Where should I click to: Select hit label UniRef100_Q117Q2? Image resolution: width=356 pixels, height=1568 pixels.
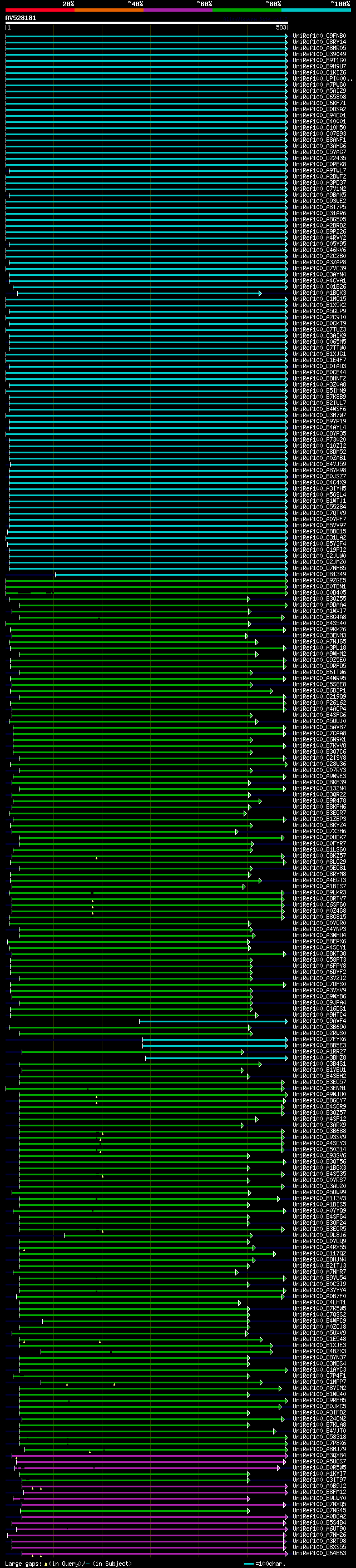[319, 1253]
